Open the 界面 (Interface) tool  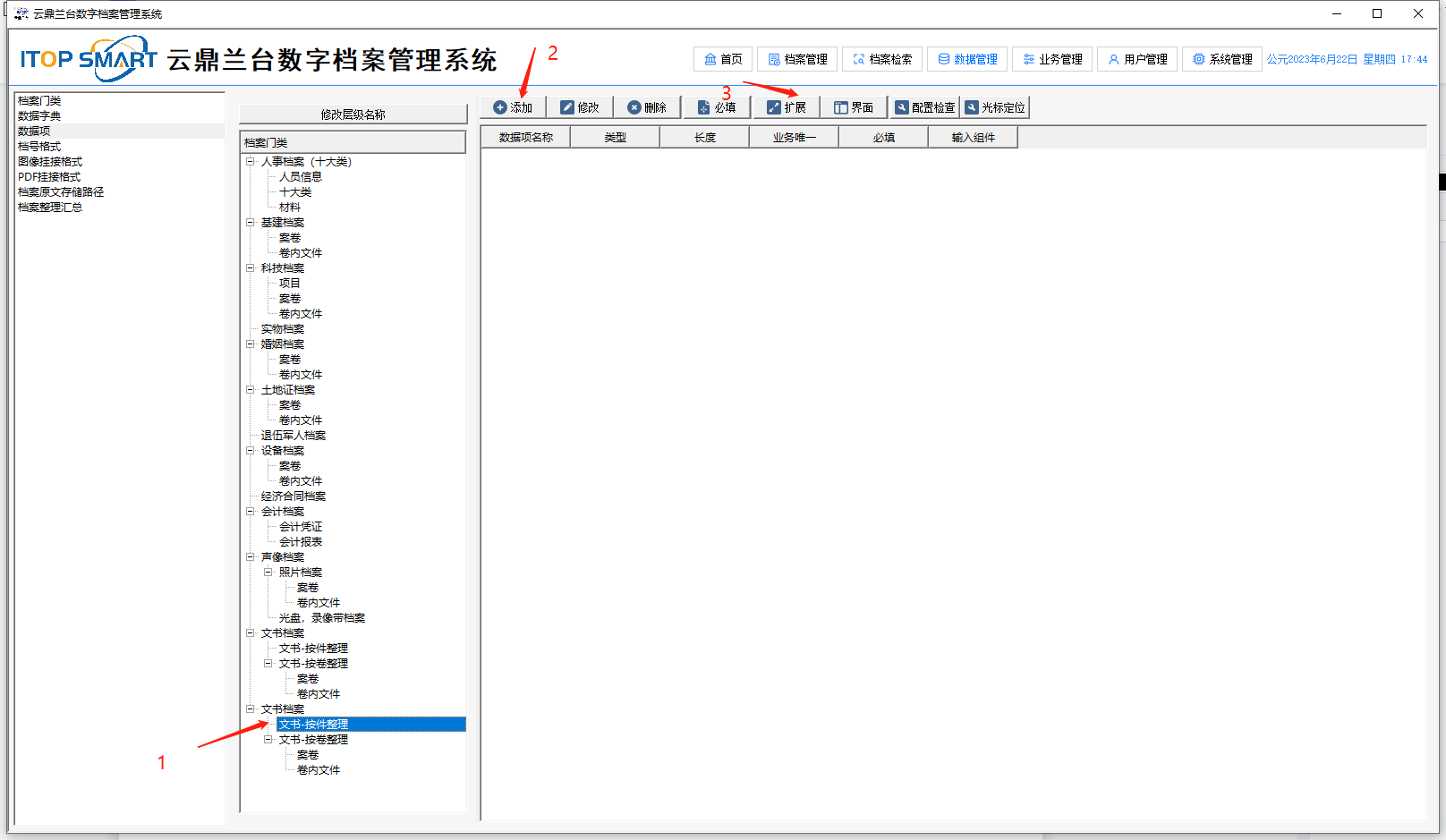pyautogui.click(x=854, y=107)
